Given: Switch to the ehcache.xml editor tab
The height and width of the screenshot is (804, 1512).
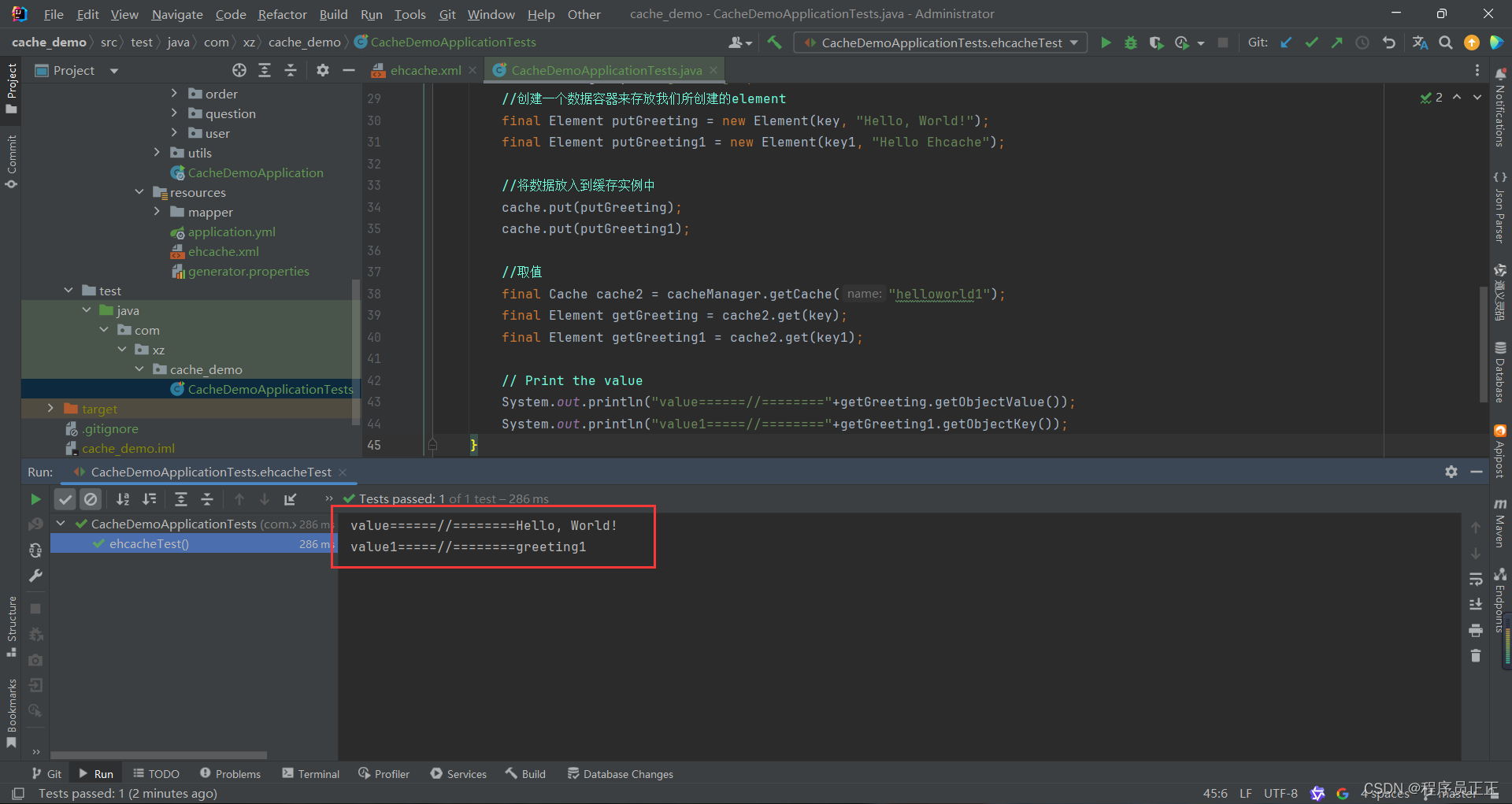Looking at the screenshot, I should 425,70.
